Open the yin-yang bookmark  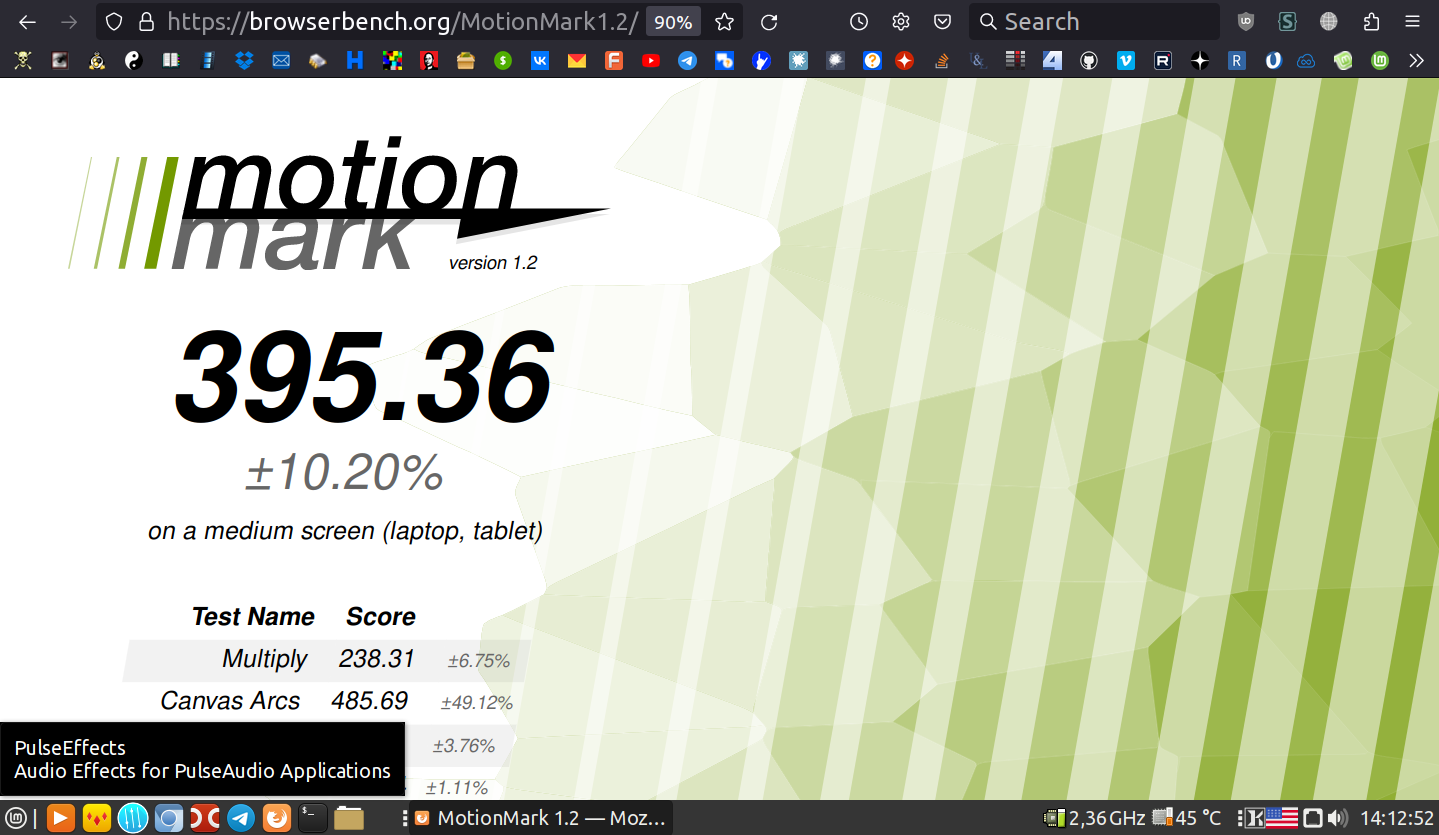click(x=133, y=61)
